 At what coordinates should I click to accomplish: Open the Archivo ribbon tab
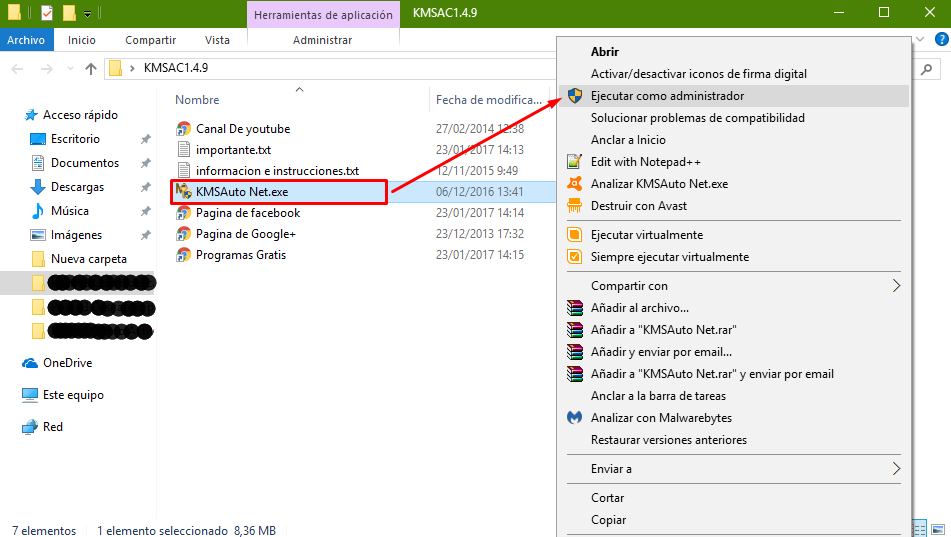point(26,40)
